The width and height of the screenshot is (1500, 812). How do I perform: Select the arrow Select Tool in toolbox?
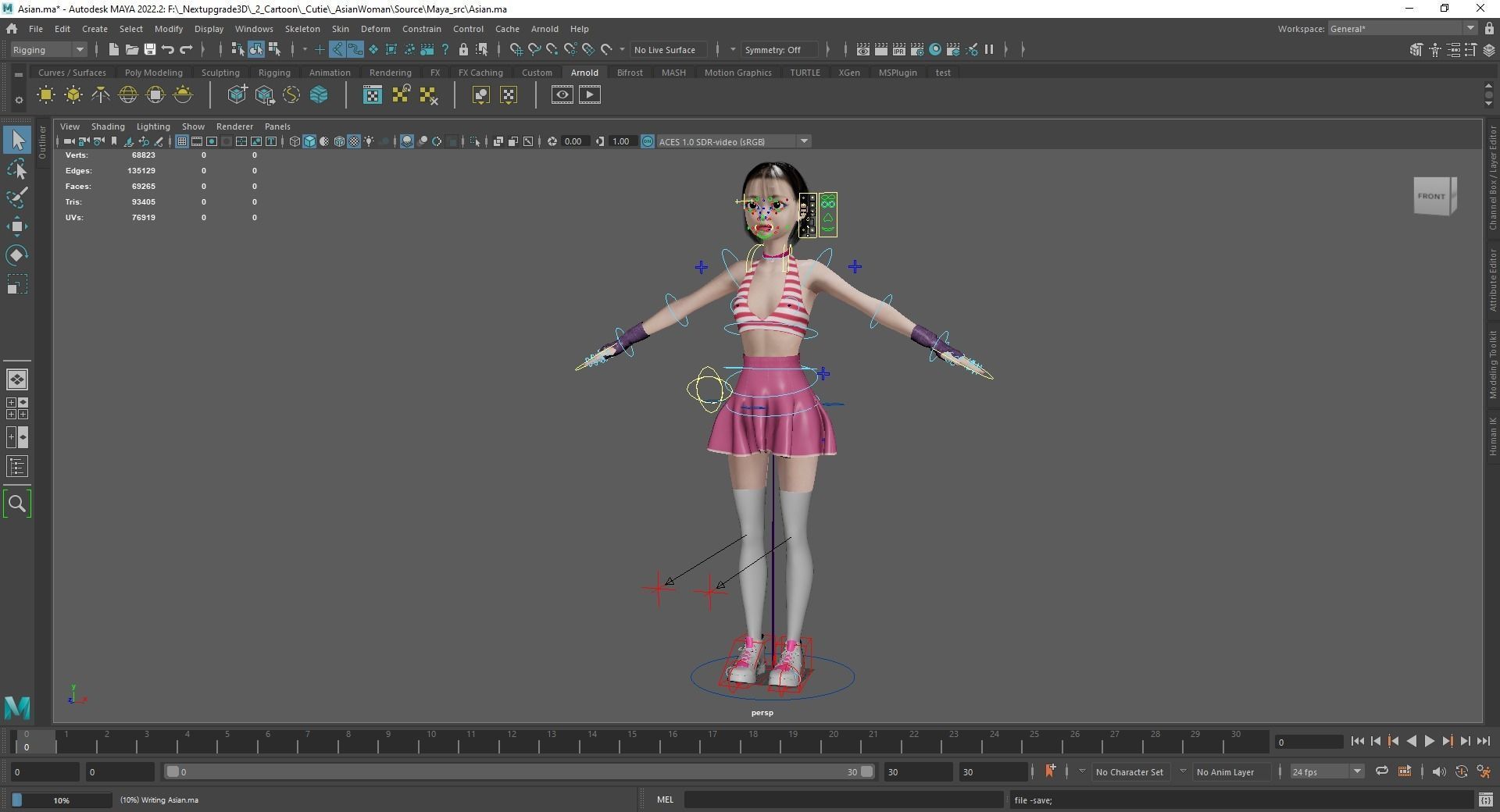coord(17,141)
